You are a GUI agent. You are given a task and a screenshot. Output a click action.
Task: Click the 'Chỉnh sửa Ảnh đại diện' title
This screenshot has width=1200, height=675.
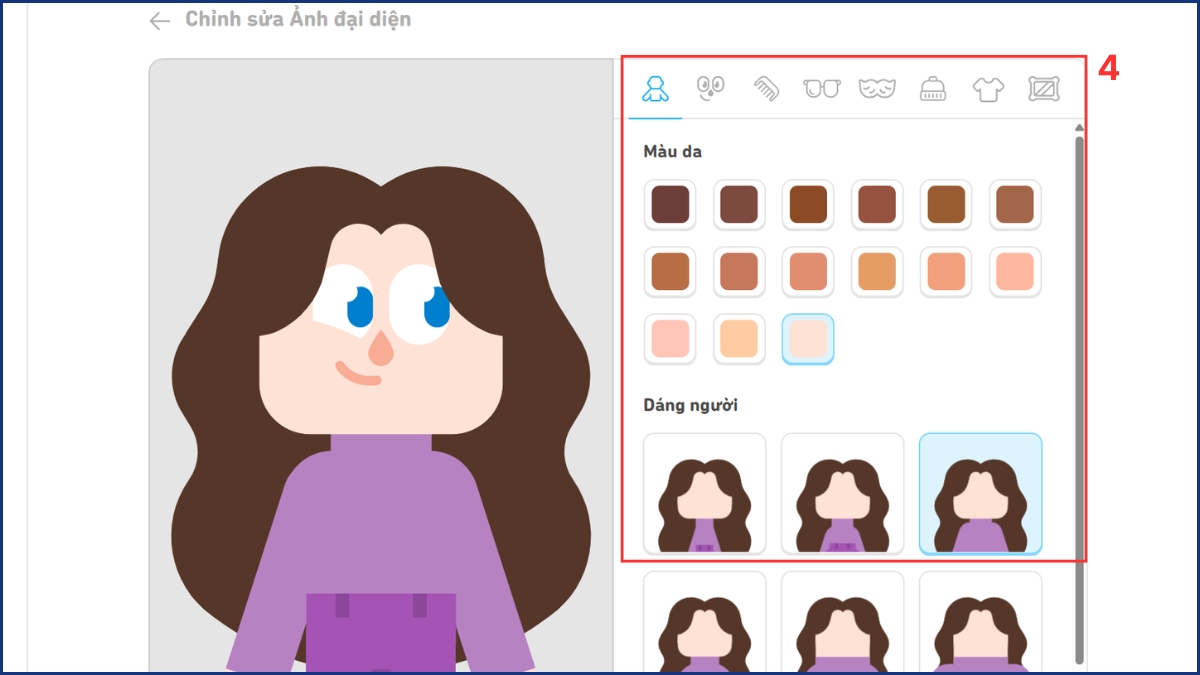[298, 19]
